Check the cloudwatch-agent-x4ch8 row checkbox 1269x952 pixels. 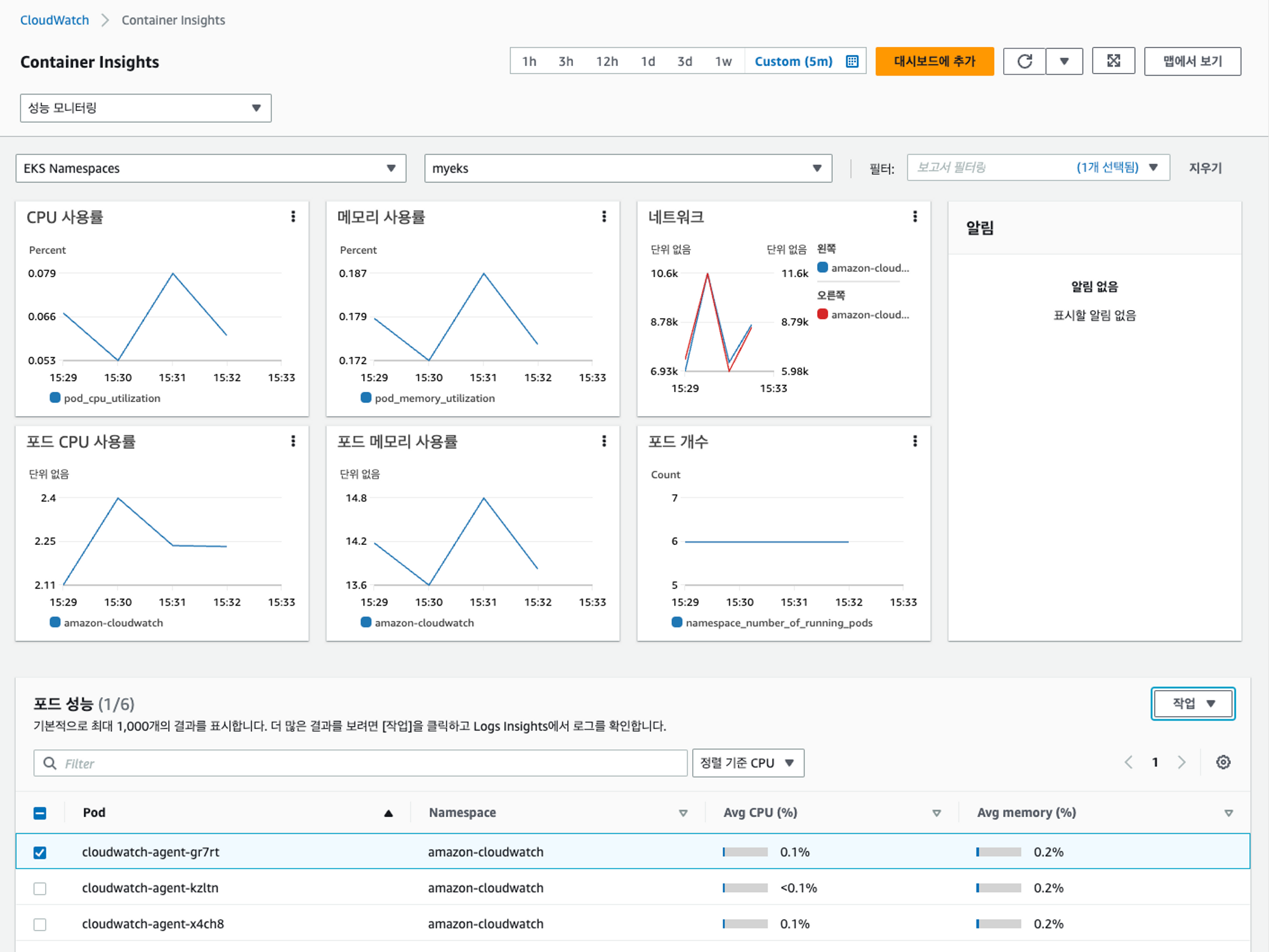(x=40, y=925)
